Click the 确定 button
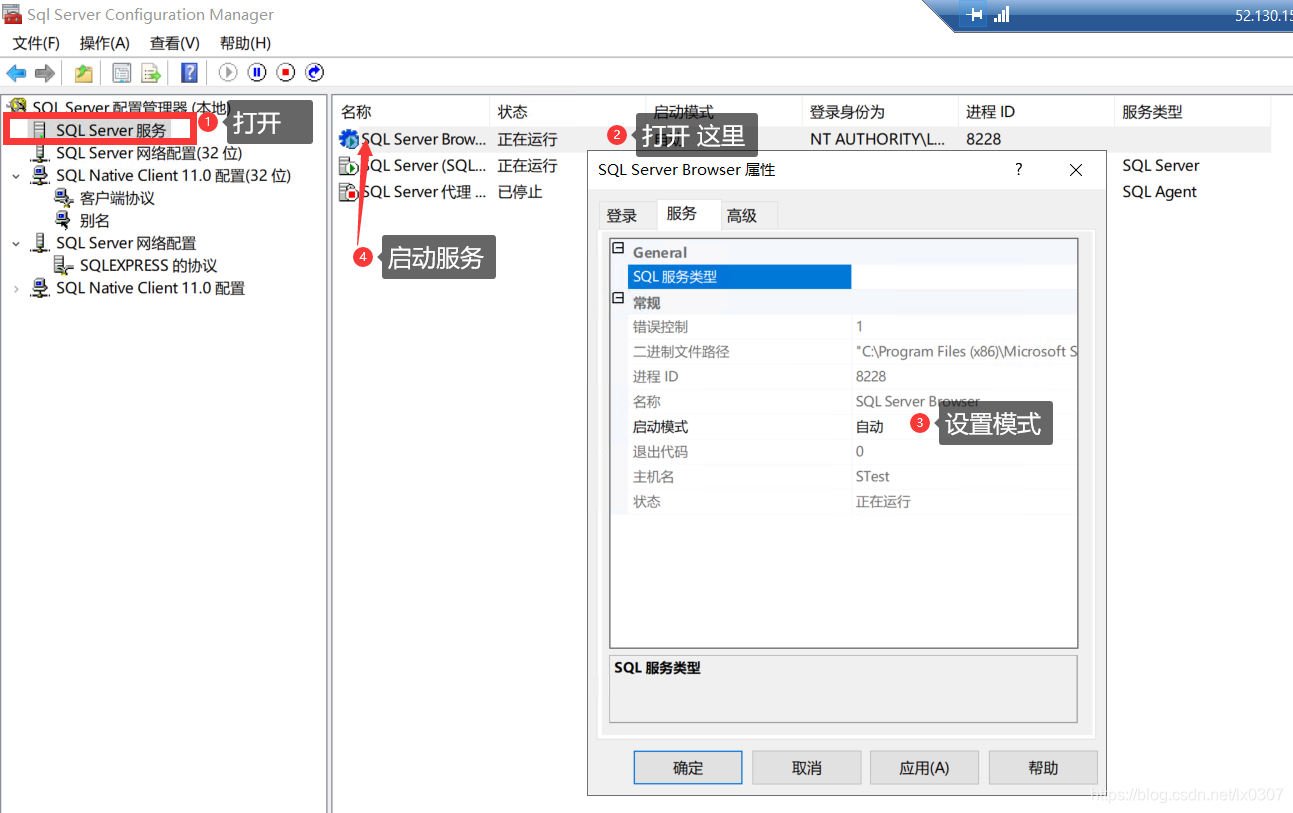Image resolution: width=1293 pixels, height=813 pixels. [x=688, y=768]
